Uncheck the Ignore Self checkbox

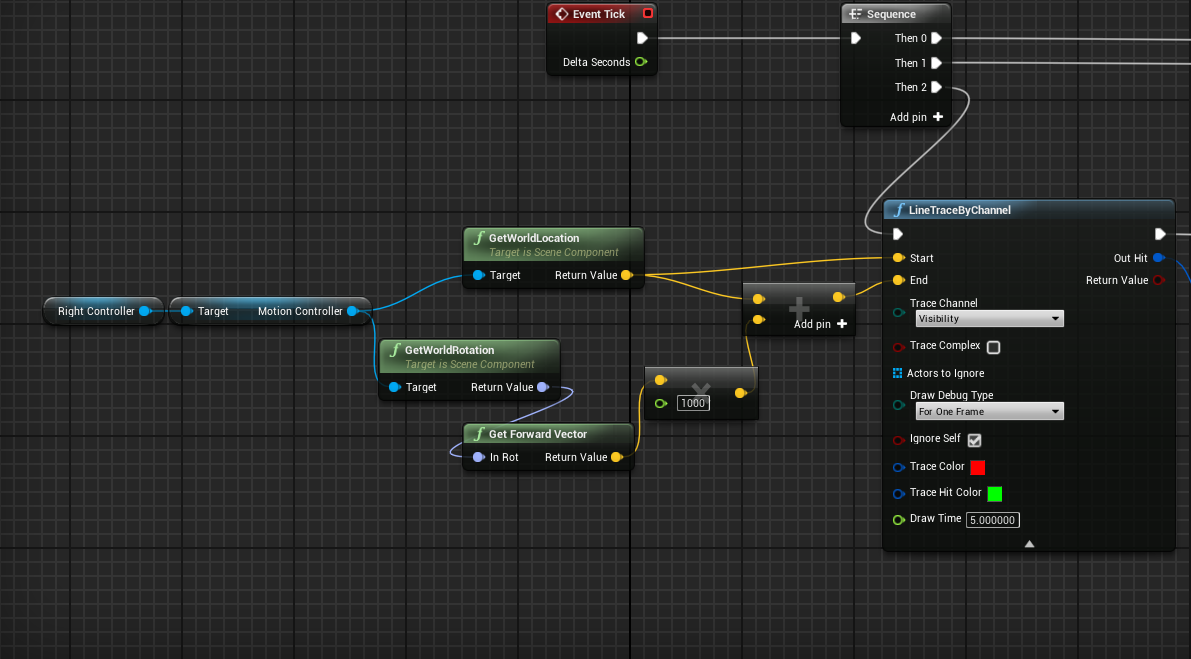click(x=974, y=440)
